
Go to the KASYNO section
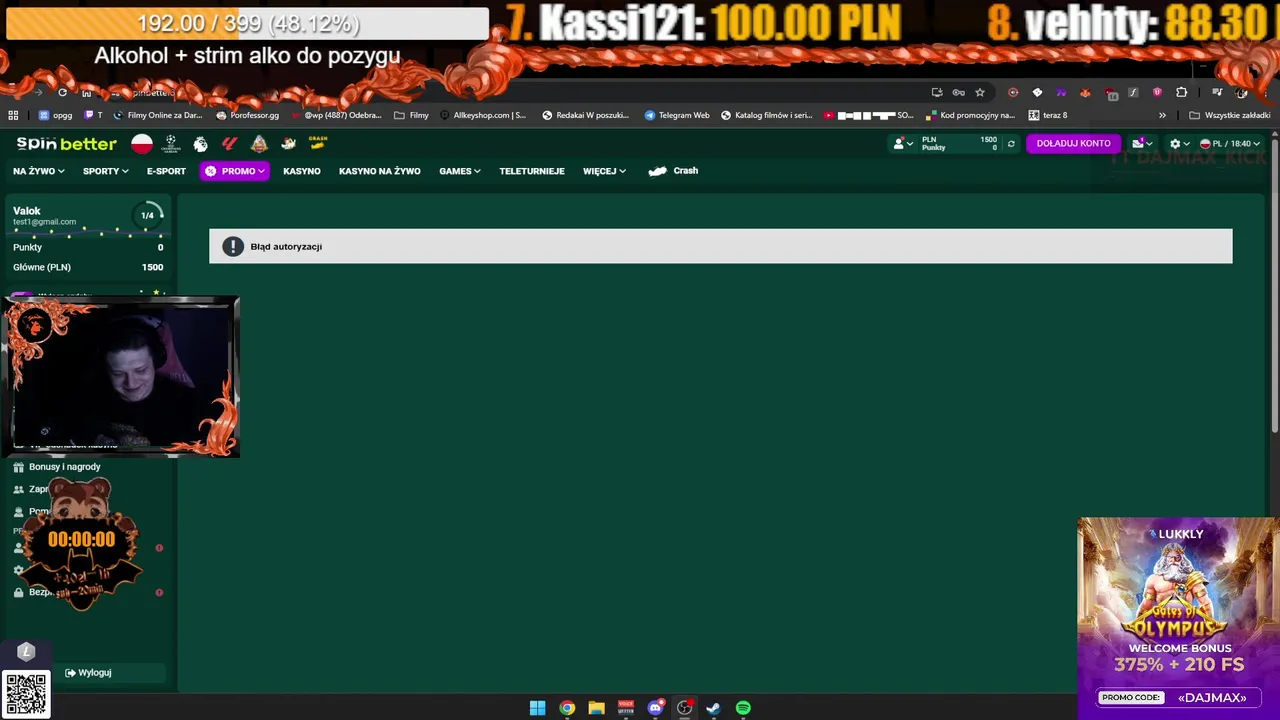(302, 171)
